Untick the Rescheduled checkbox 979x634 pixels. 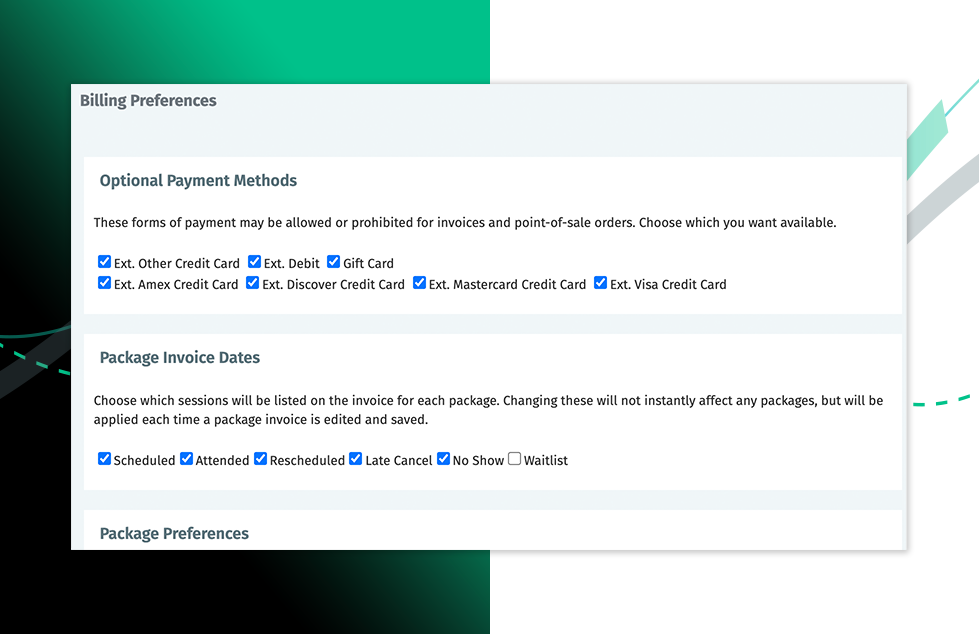point(260,459)
